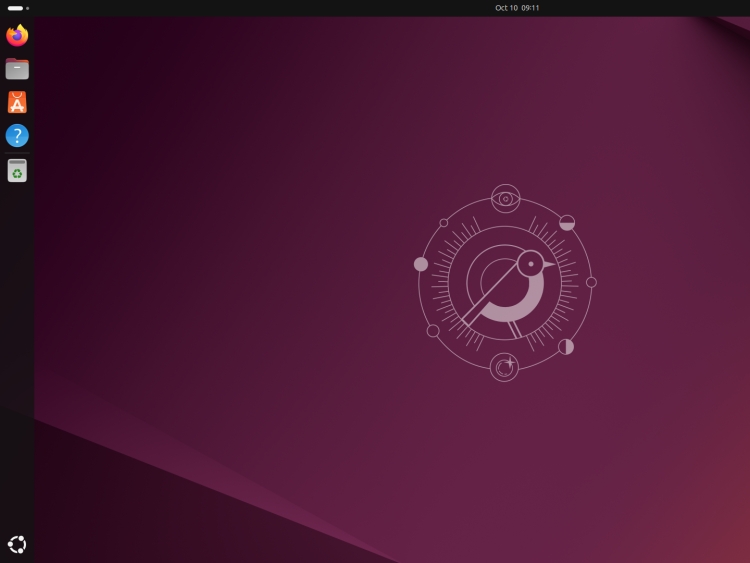
Task: Click the small hollow circle at emblem's lower left
Action: coord(433,331)
